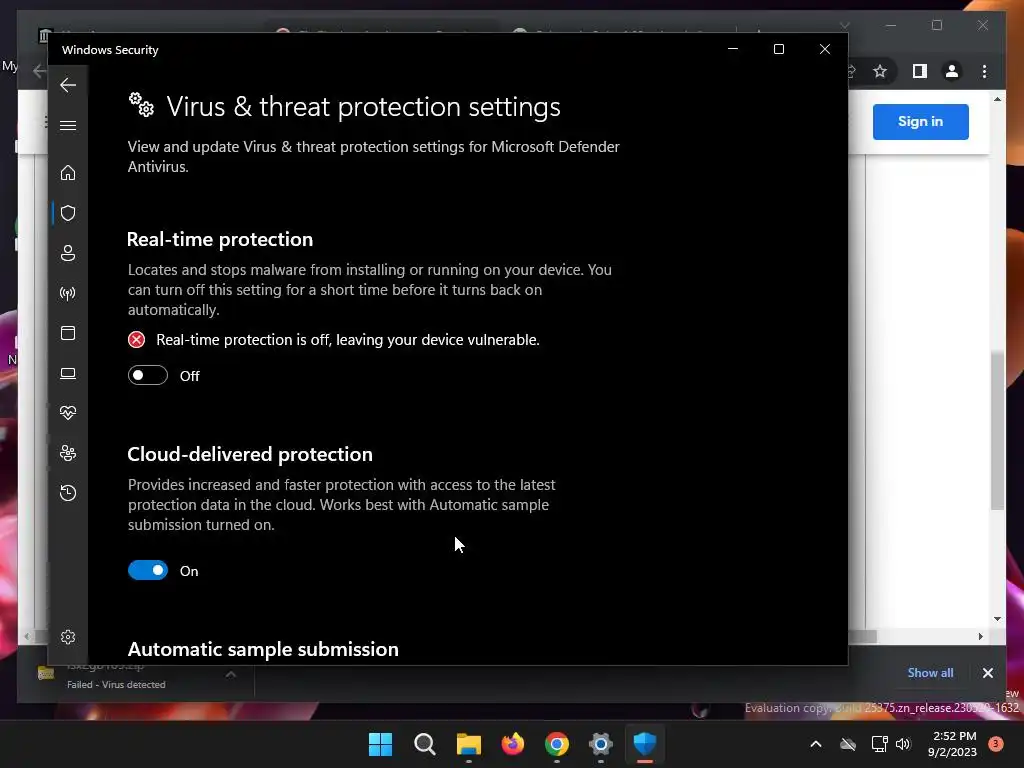Go back in Windows Security
Screen dimensions: 1024x768
tap(68, 85)
